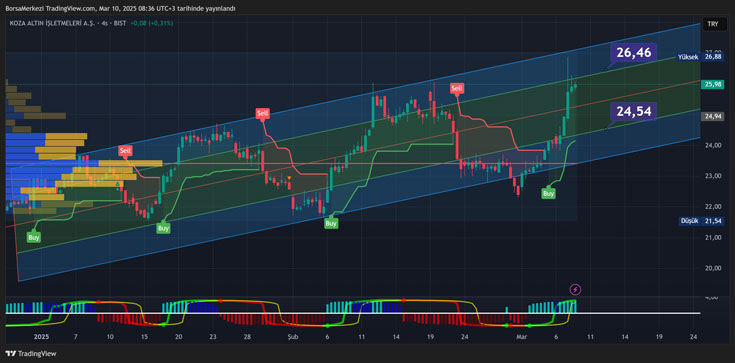Click the leftmost Buy signal label
The height and width of the screenshot is (363, 735).
point(34,237)
